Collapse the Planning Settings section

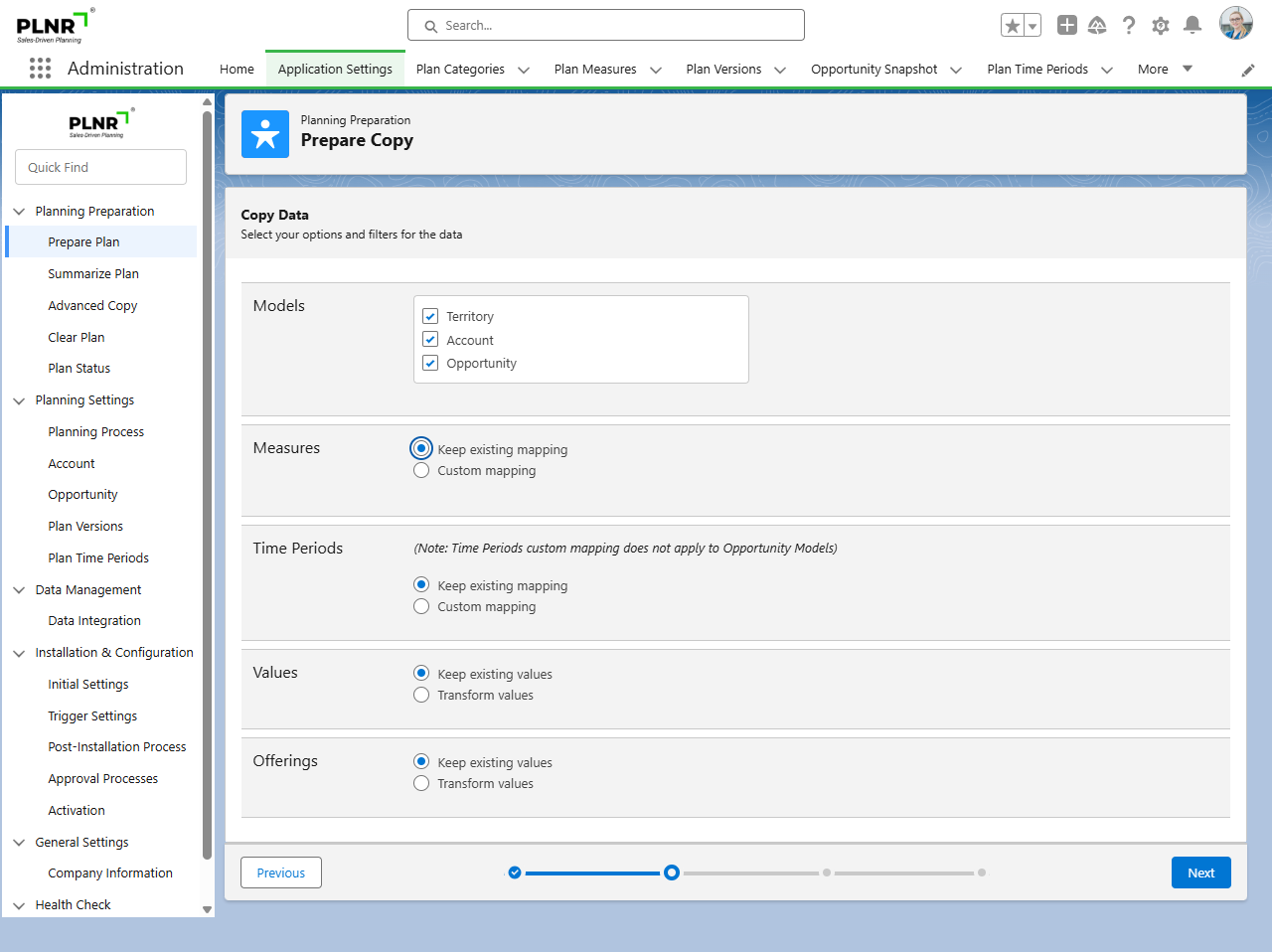pos(19,400)
